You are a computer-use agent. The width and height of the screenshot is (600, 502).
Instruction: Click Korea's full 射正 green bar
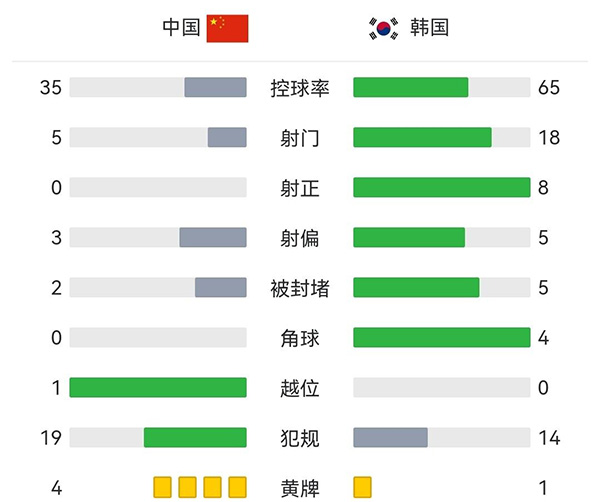[x=441, y=188]
